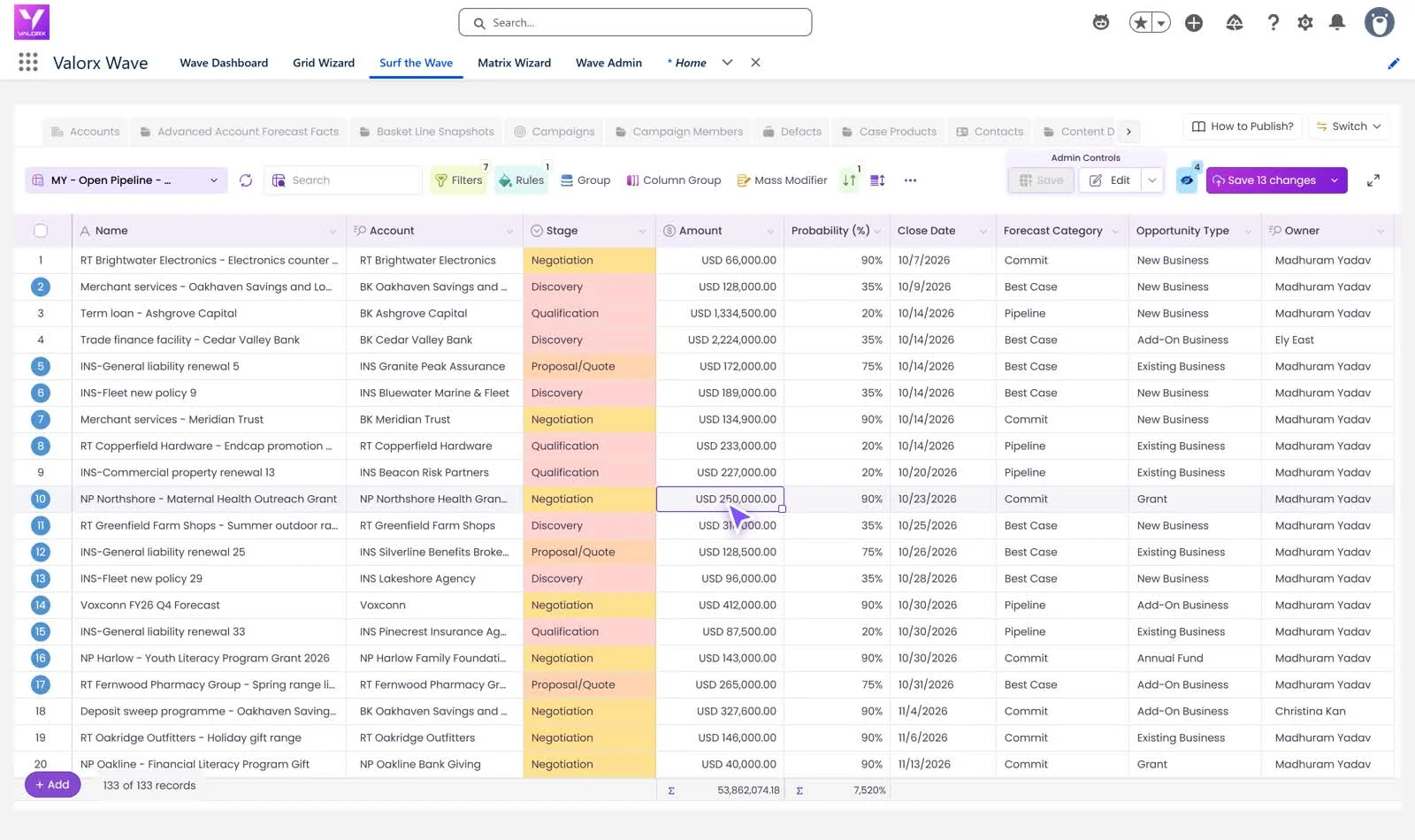Refresh the grid data

[x=246, y=180]
